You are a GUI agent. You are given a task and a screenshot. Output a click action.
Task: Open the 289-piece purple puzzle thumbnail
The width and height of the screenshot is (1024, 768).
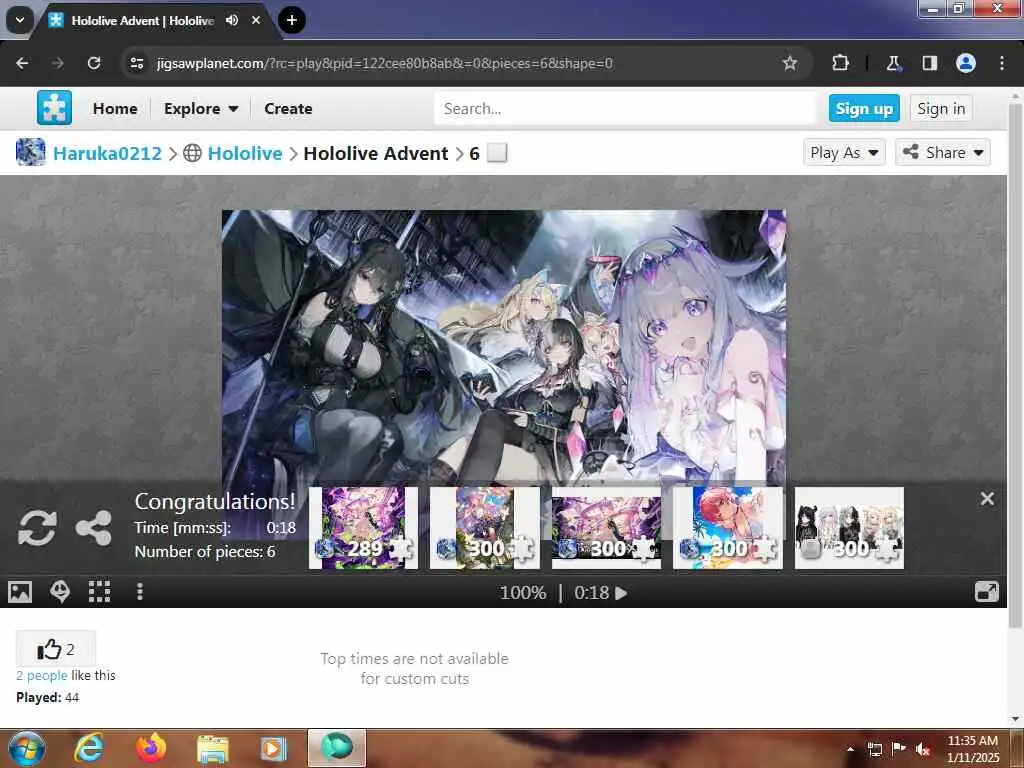pyautogui.click(x=363, y=528)
